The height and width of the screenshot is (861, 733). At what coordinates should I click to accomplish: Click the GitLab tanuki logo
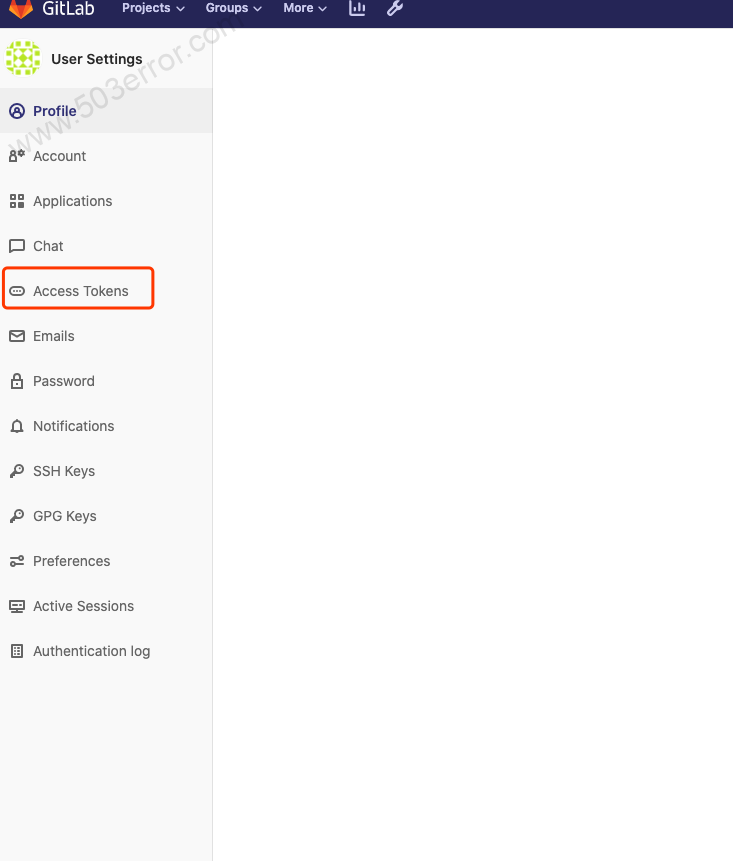pos(20,10)
